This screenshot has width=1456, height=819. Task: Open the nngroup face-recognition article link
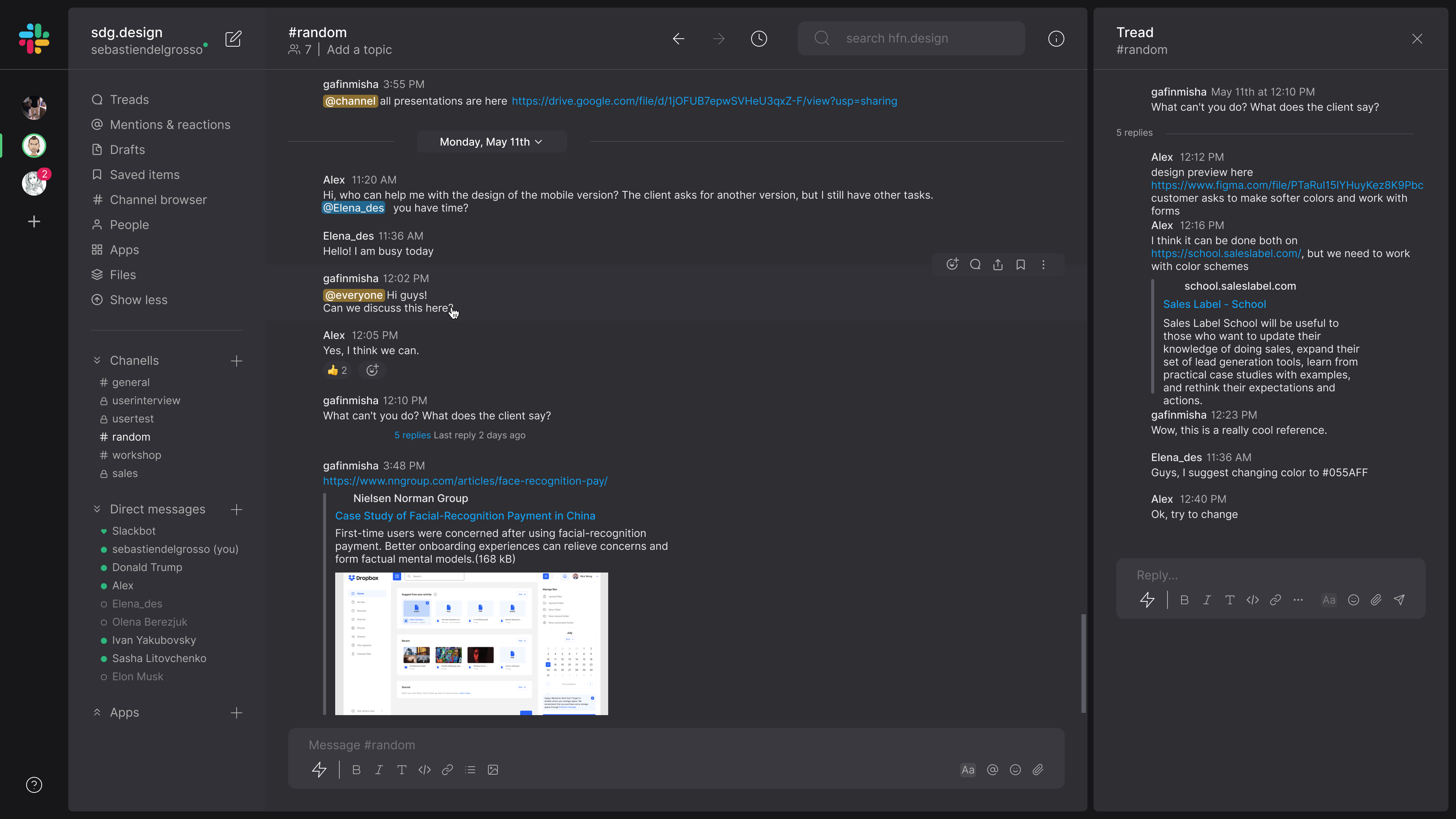tap(464, 481)
